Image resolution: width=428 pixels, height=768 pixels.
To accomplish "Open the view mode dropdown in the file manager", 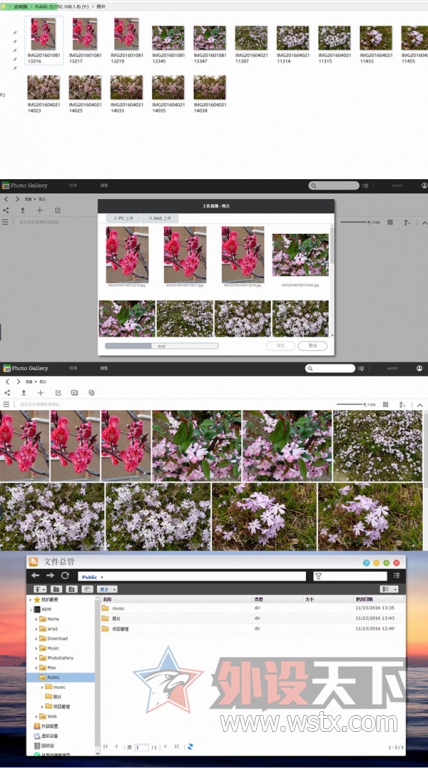I will [x=390, y=589].
